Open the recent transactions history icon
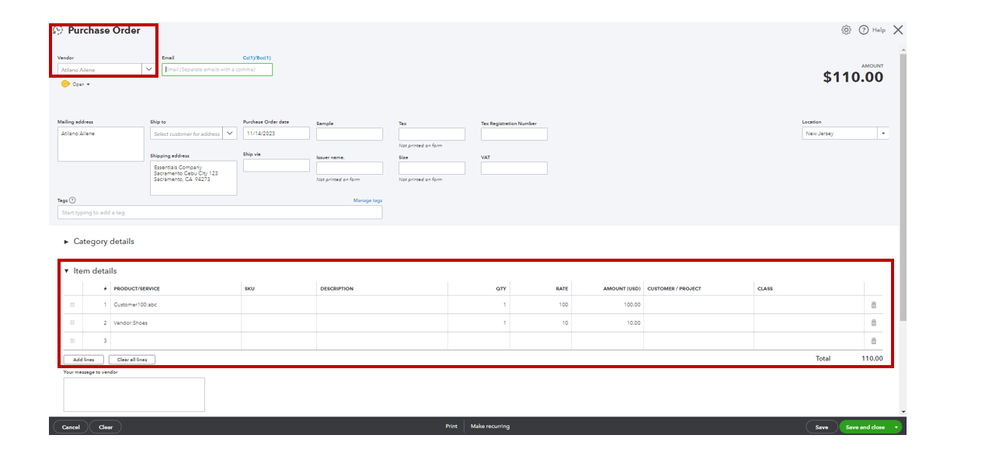 point(58,31)
